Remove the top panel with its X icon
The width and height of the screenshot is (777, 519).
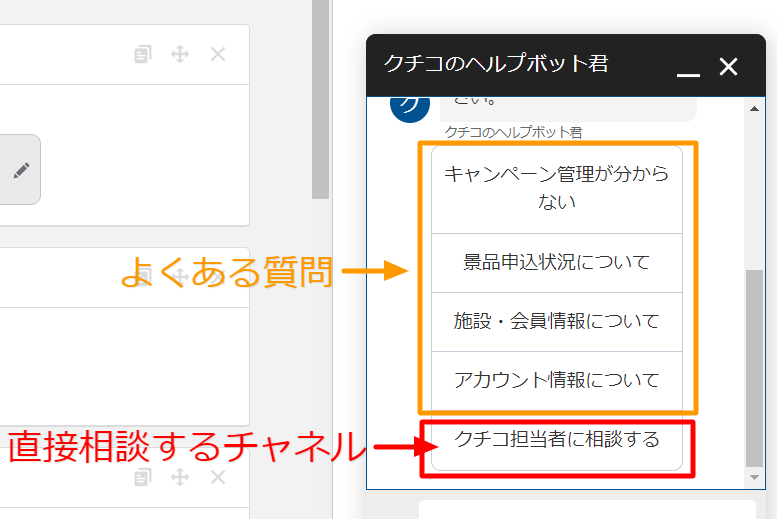[218, 55]
